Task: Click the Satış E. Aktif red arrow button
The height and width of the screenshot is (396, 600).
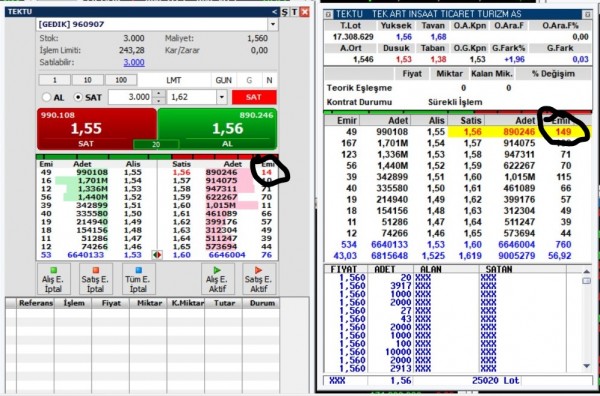Action: [x=259, y=279]
